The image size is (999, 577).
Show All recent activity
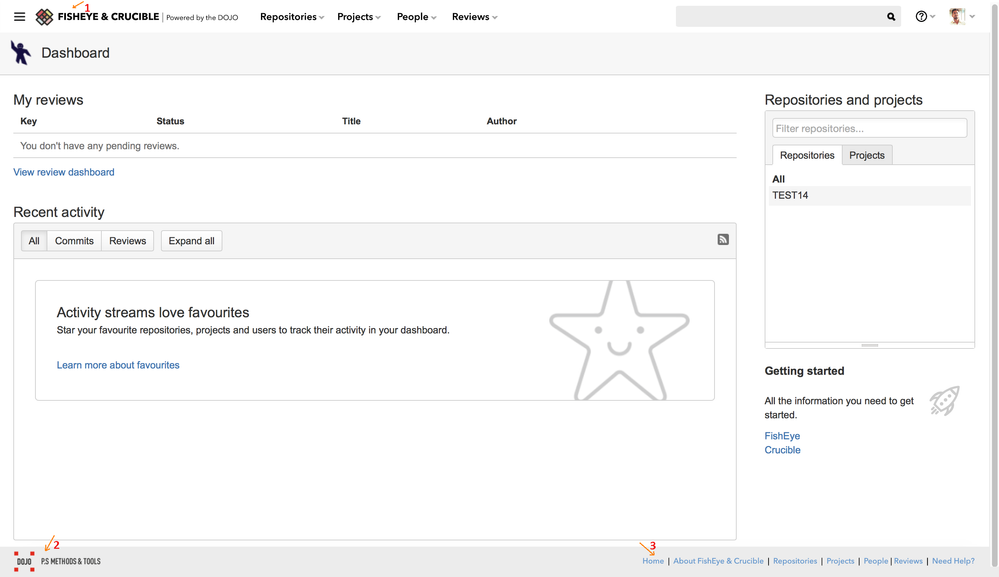tap(34, 241)
